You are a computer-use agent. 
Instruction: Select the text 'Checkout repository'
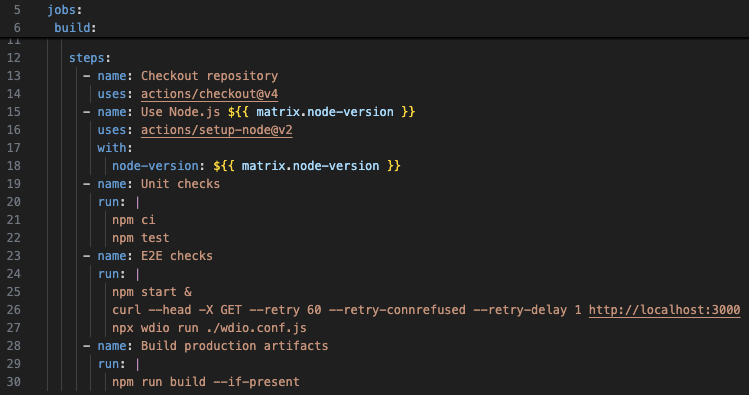tap(209, 76)
